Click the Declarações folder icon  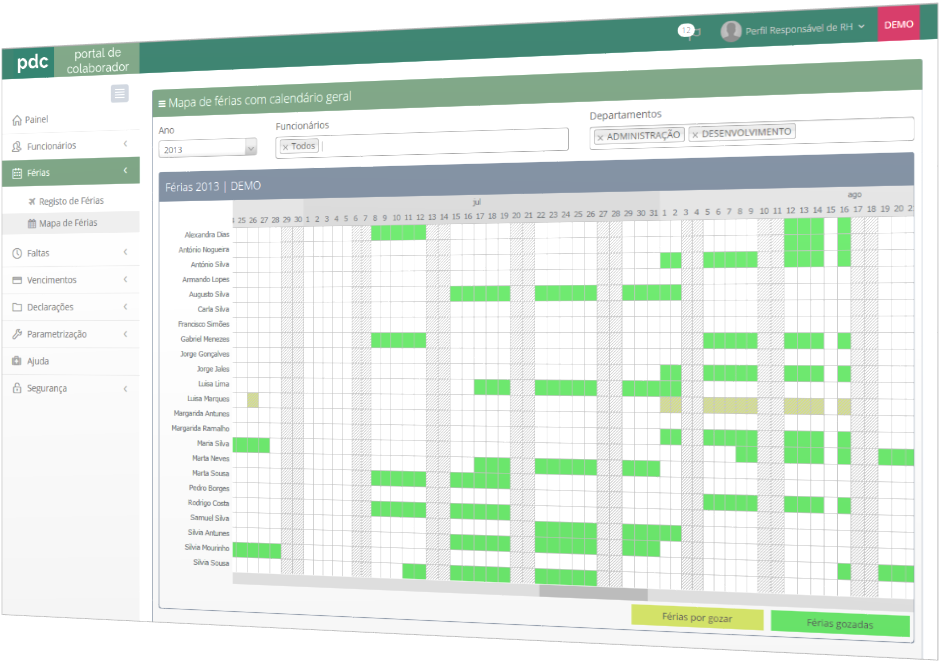click(x=17, y=307)
